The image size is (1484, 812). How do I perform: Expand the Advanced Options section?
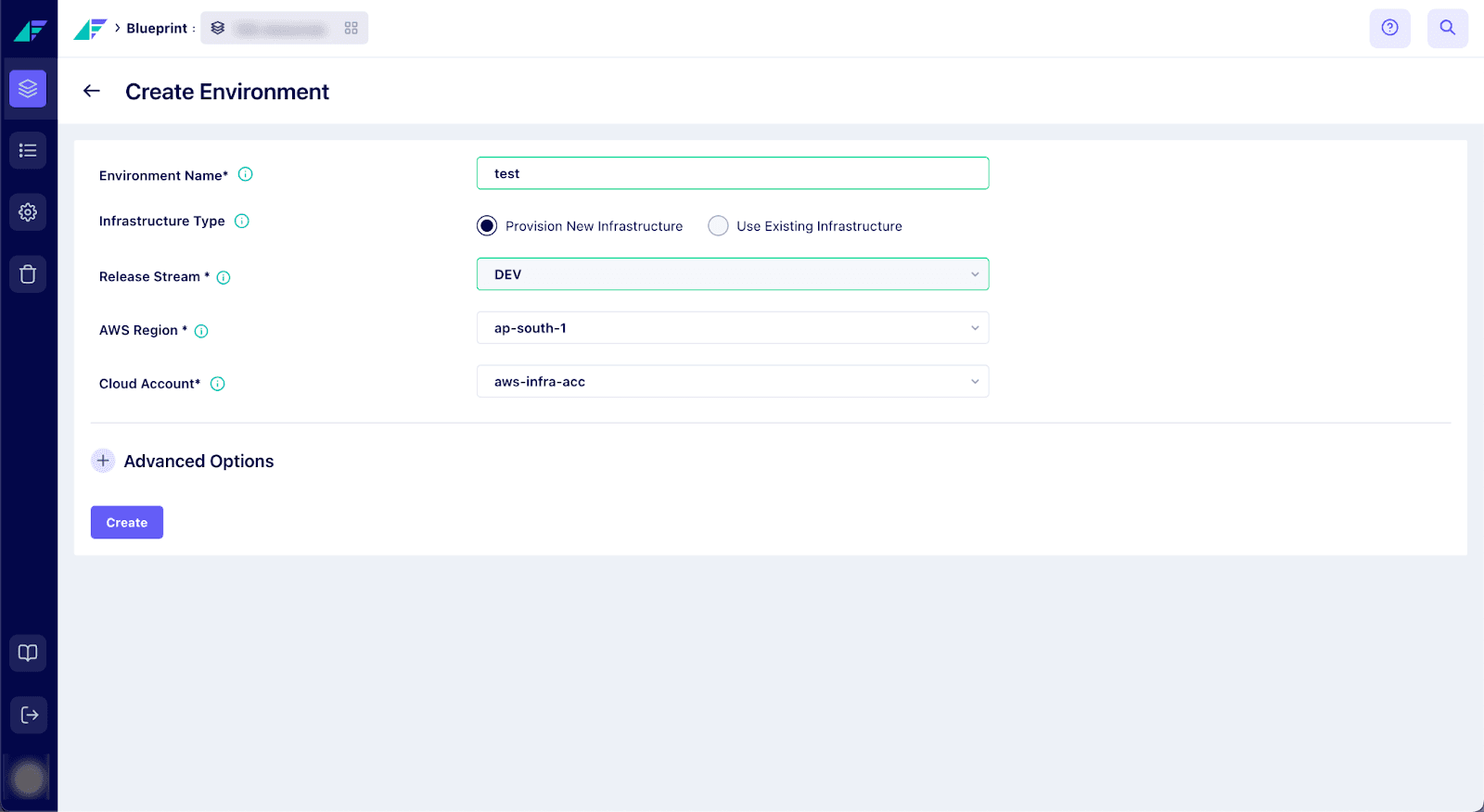pyautogui.click(x=103, y=461)
